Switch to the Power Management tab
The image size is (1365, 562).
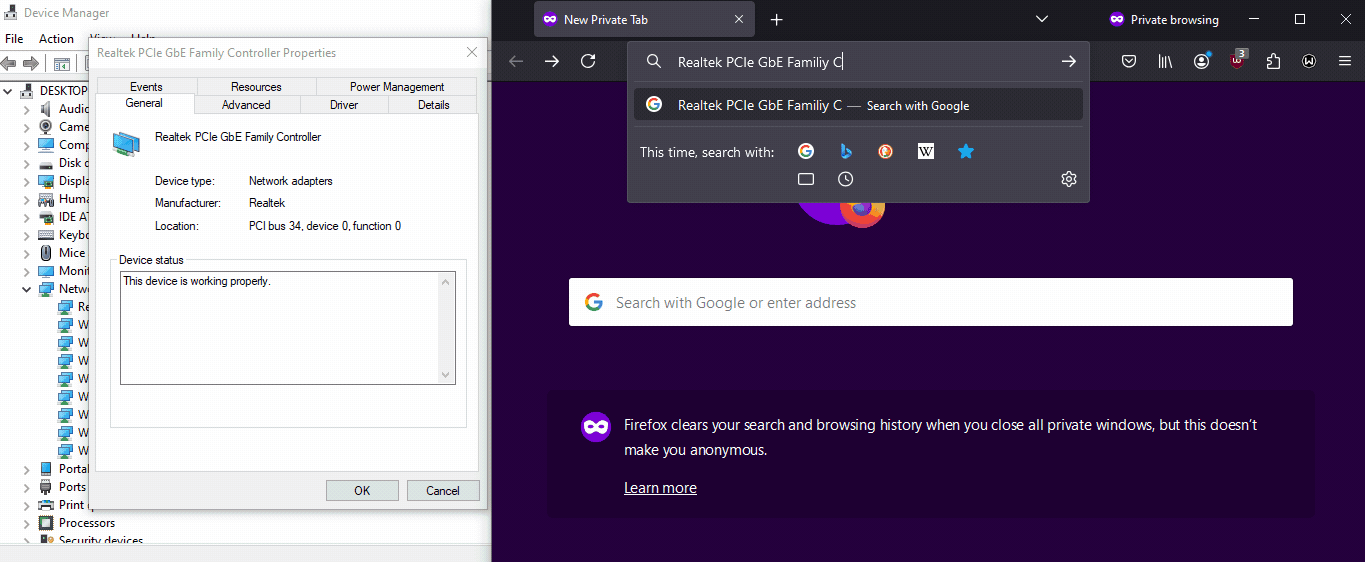[397, 86]
